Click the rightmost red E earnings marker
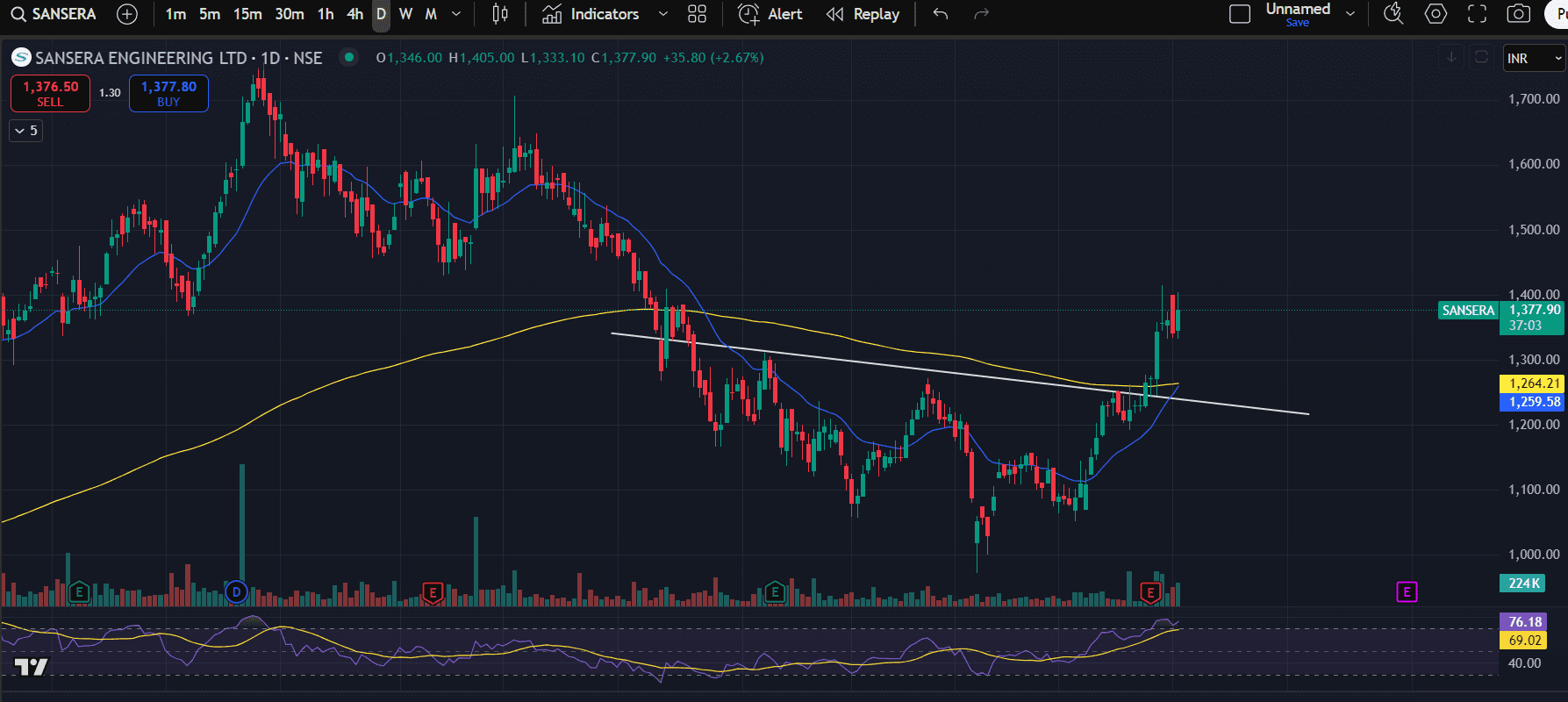 click(x=1150, y=592)
